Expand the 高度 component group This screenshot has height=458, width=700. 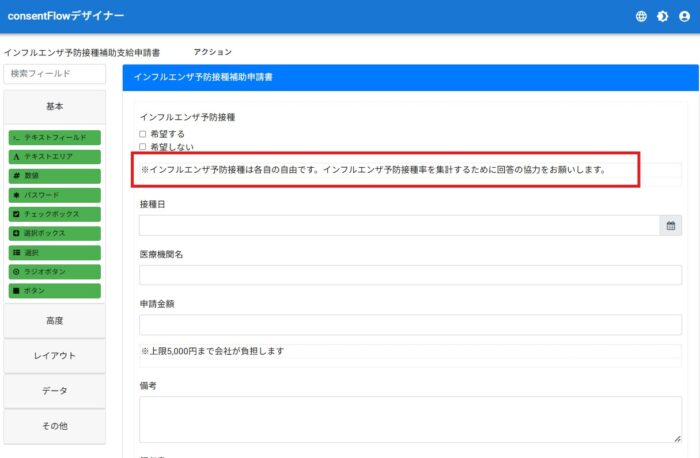click(x=54, y=321)
